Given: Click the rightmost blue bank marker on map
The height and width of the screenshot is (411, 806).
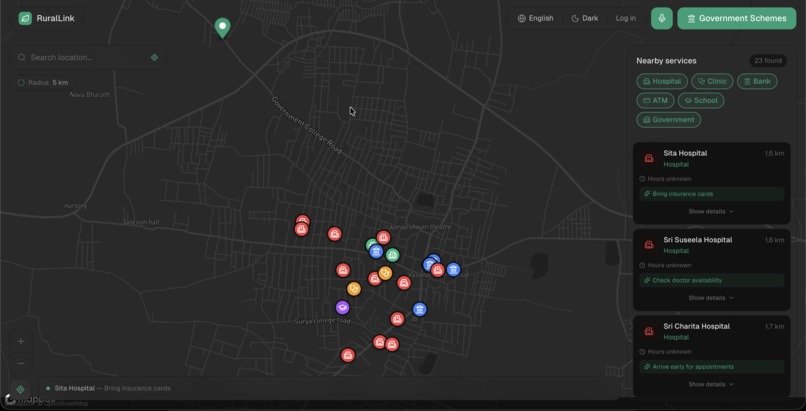Looking at the screenshot, I should point(453,269).
